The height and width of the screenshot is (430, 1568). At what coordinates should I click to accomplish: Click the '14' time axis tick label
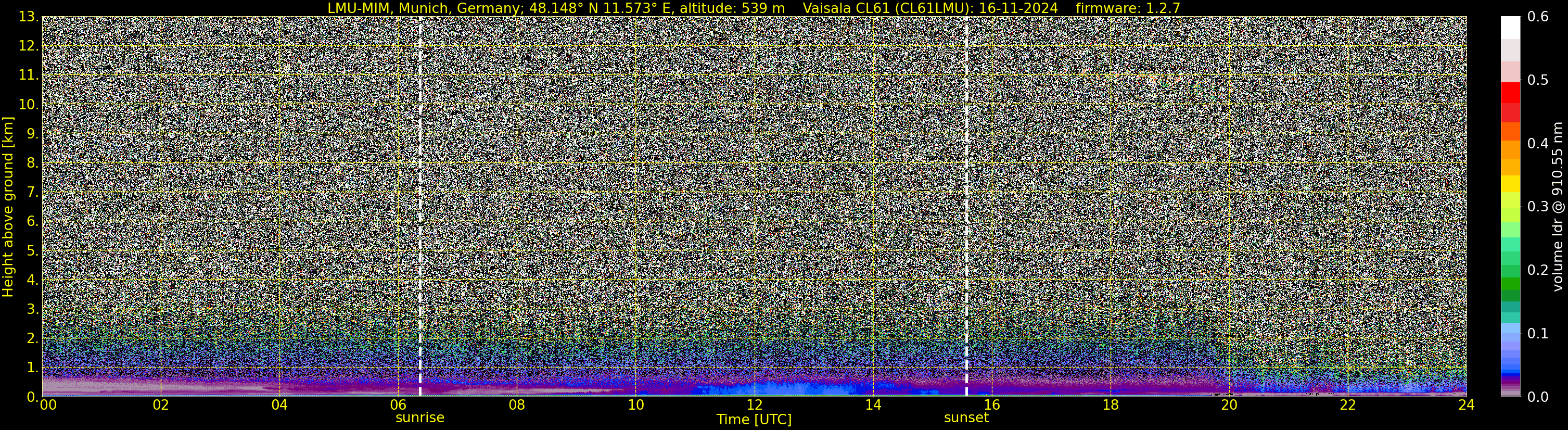coord(873,405)
